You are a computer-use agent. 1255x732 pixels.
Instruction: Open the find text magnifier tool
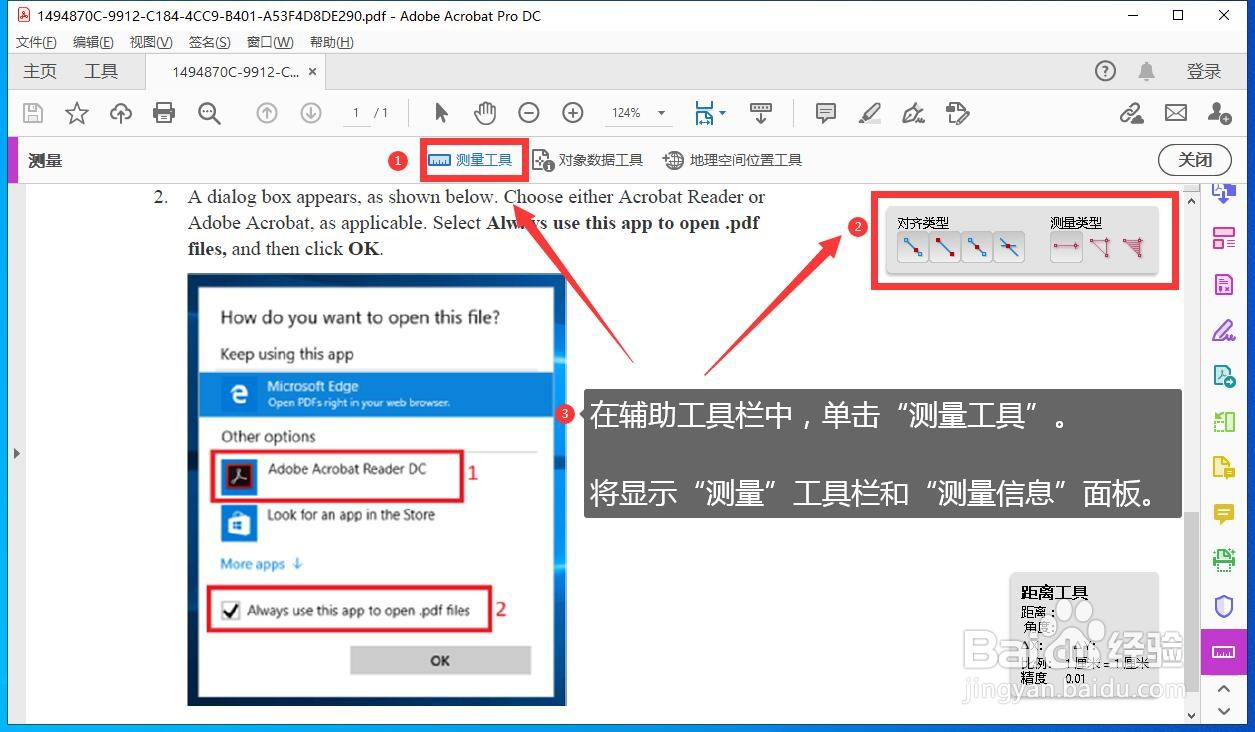(x=209, y=113)
